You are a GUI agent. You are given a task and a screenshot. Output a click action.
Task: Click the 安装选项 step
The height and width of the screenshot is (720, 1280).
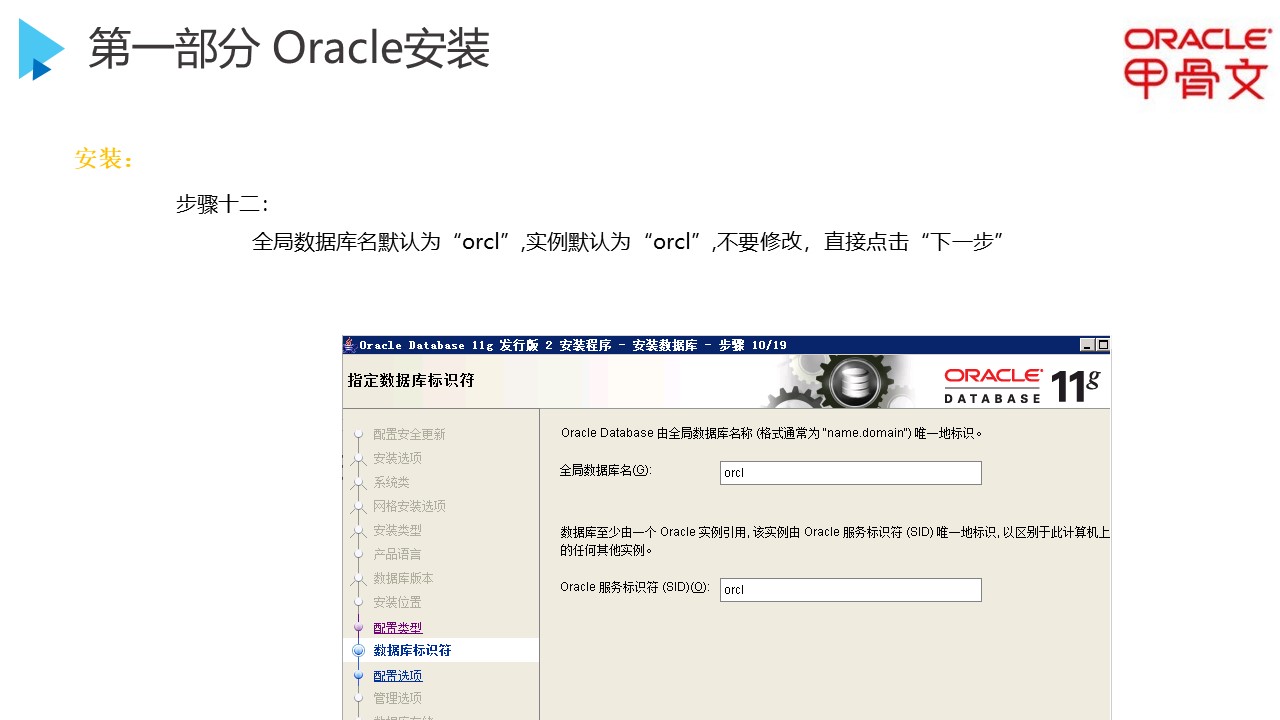[x=397, y=458]
